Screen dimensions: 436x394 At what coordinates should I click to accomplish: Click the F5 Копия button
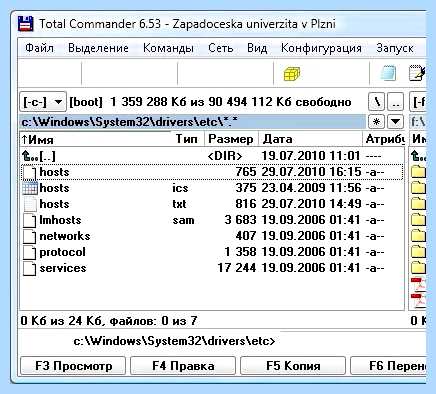click(x=293, y=366)
